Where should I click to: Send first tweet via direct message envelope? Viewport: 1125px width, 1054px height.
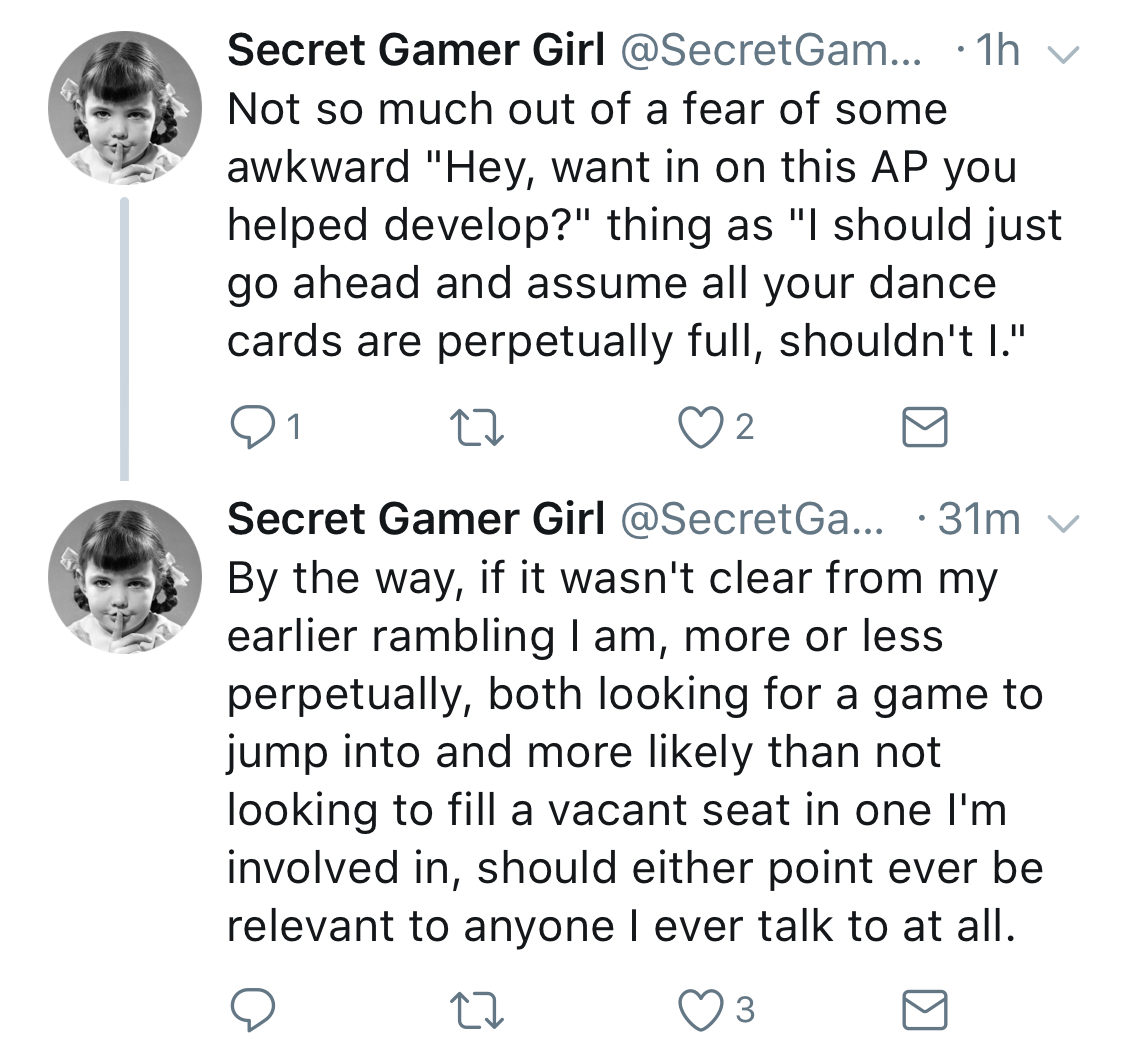pos(925,428)
